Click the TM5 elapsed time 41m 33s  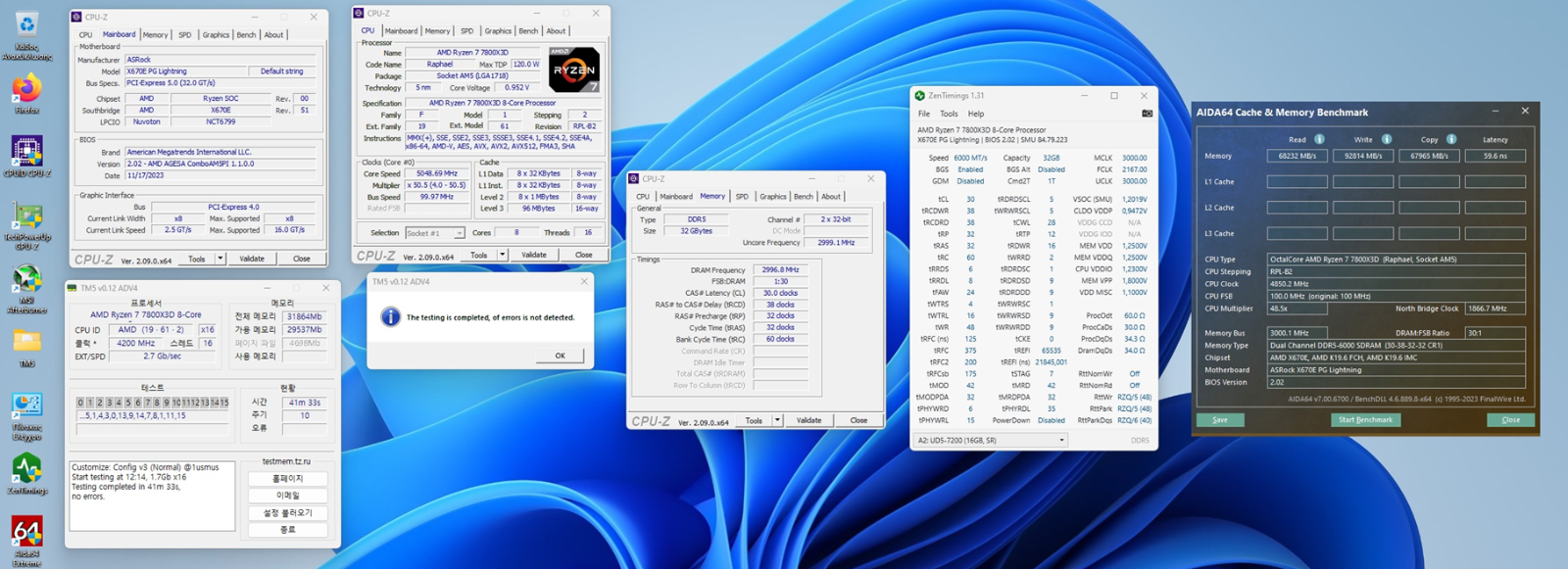click(305, 403)
